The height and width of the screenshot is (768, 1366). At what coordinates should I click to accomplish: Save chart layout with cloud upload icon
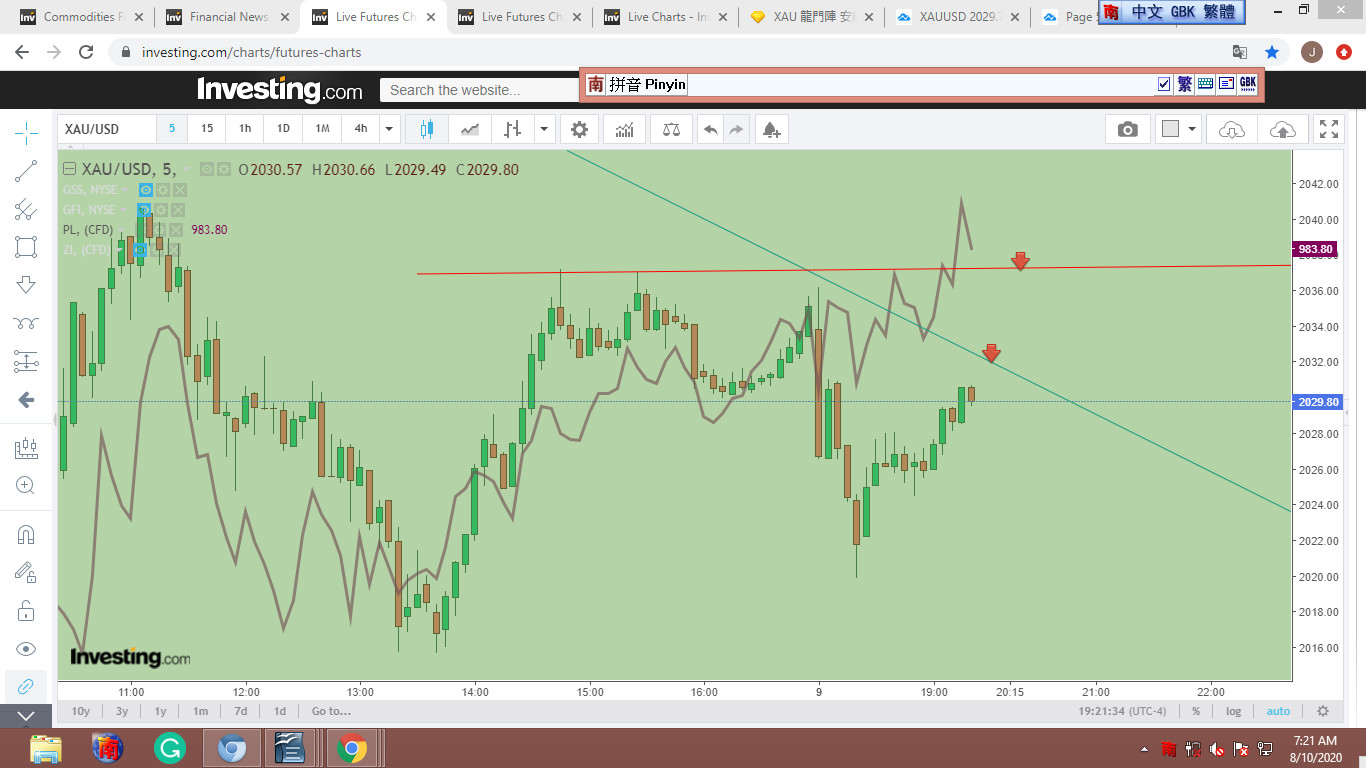[1282, 129]
